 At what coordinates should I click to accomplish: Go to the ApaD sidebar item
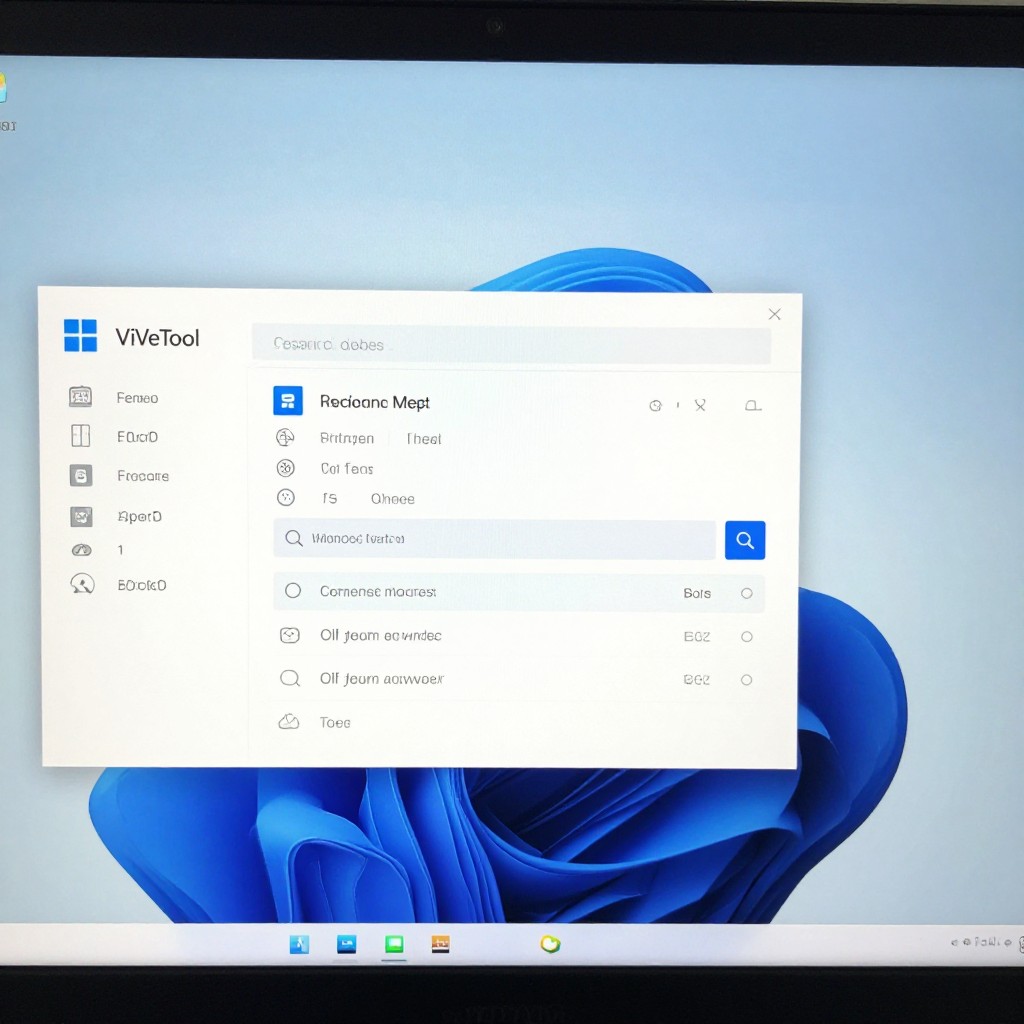click(x=139, y=517)
